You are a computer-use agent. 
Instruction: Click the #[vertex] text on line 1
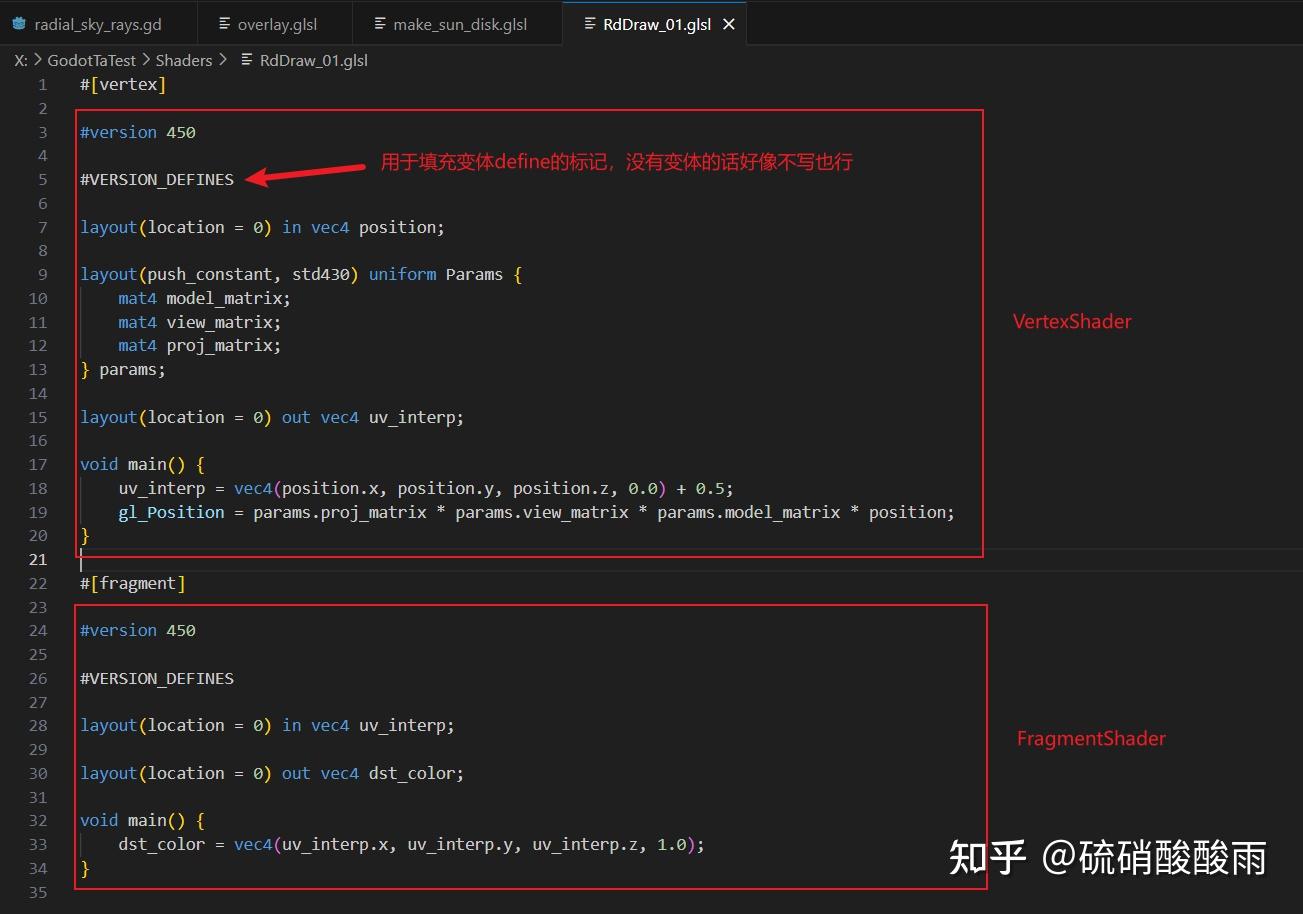point(122,84)
